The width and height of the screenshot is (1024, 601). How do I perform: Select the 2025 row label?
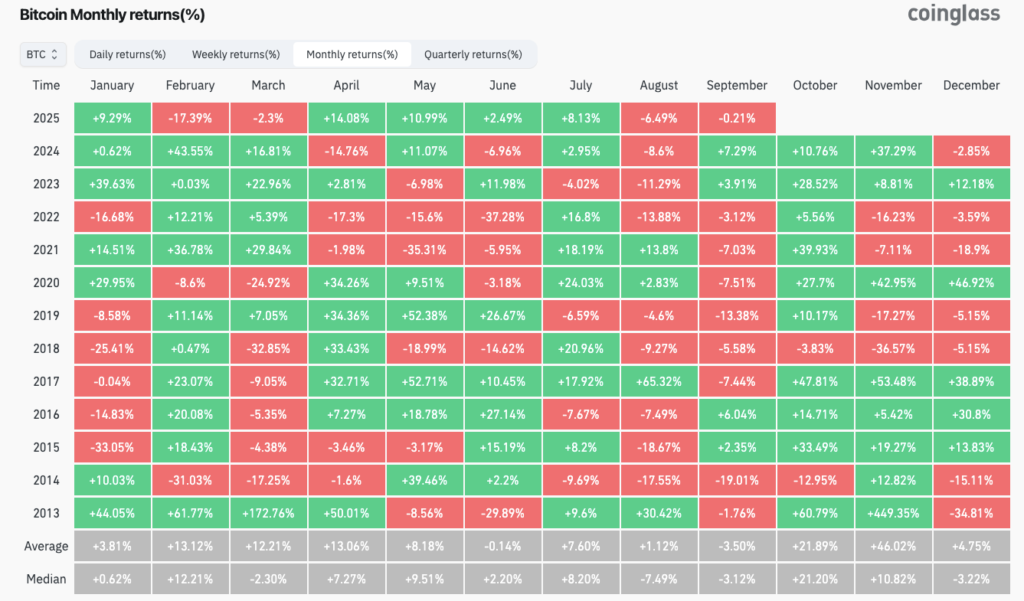[46, 117]
